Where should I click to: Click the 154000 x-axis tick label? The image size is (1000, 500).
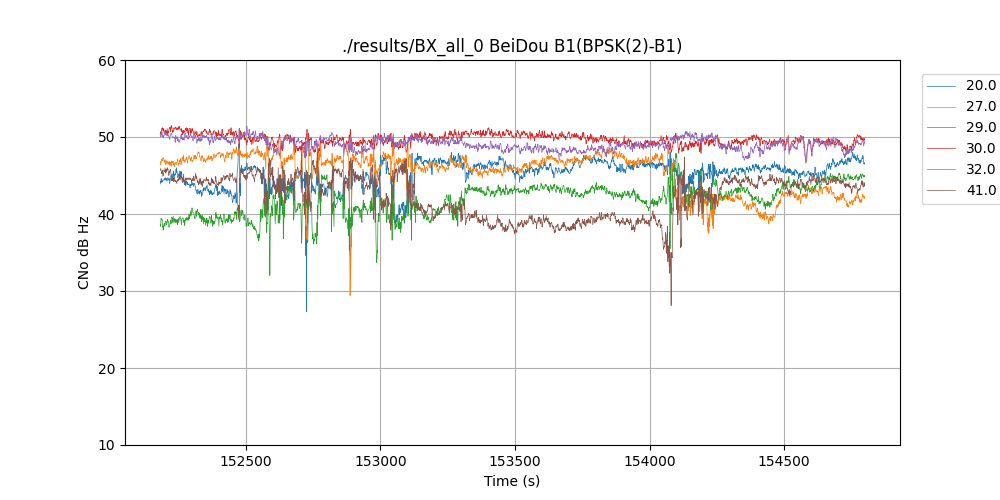(650, 460)
